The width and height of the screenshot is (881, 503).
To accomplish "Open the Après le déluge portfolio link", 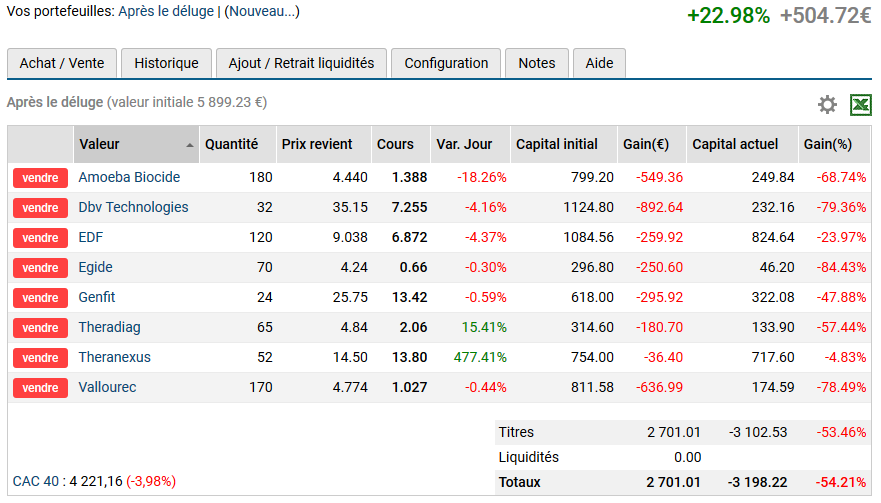I will click(x=166, y=11).
